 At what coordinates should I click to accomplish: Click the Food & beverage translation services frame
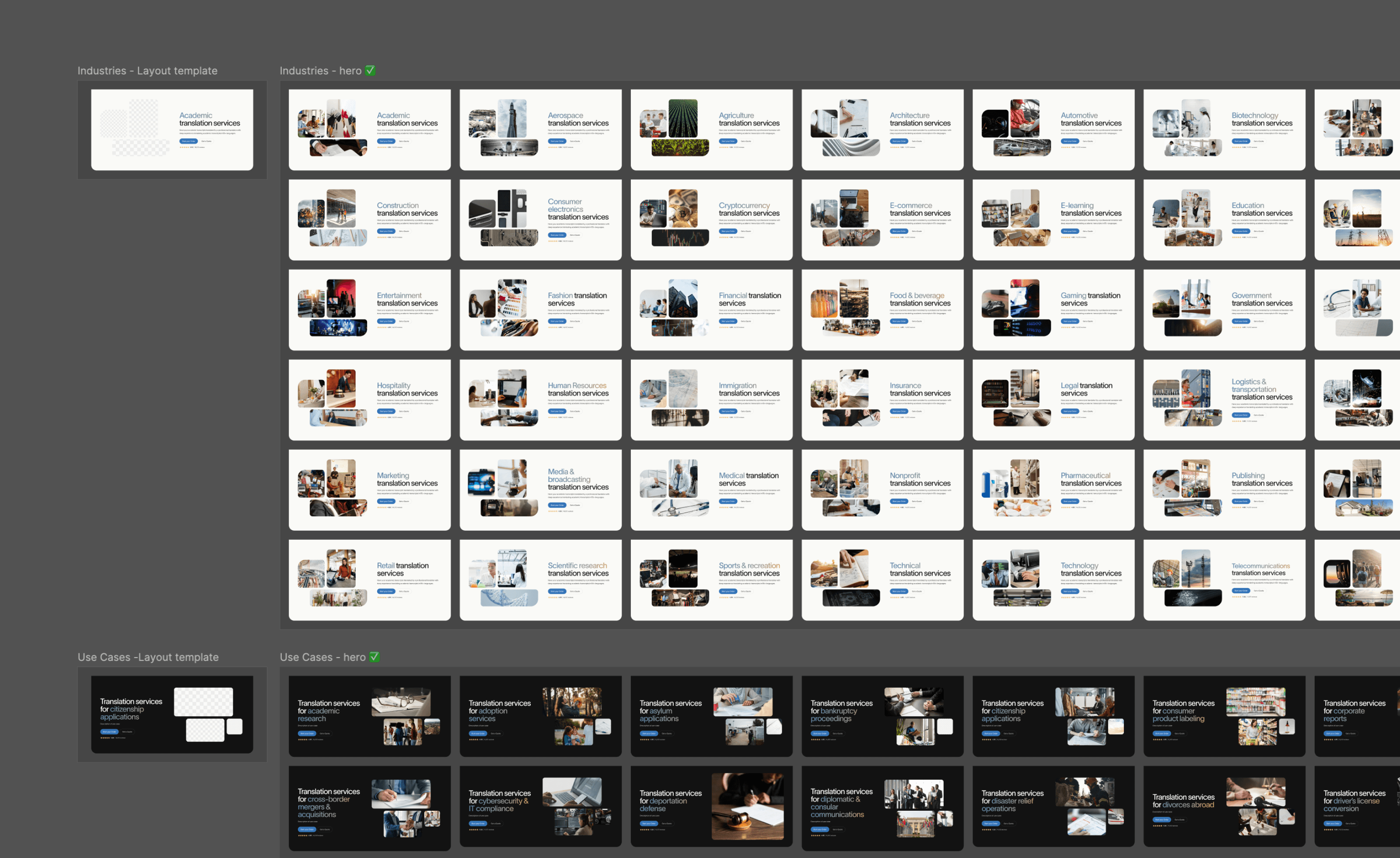coord(882,310)
